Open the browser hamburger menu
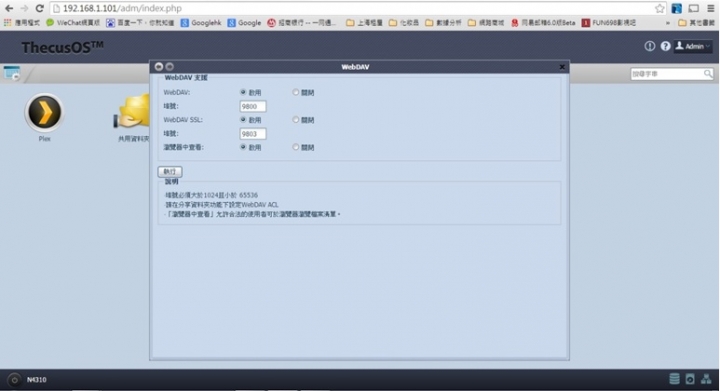The image size is (720, 391). click(710, 8)
